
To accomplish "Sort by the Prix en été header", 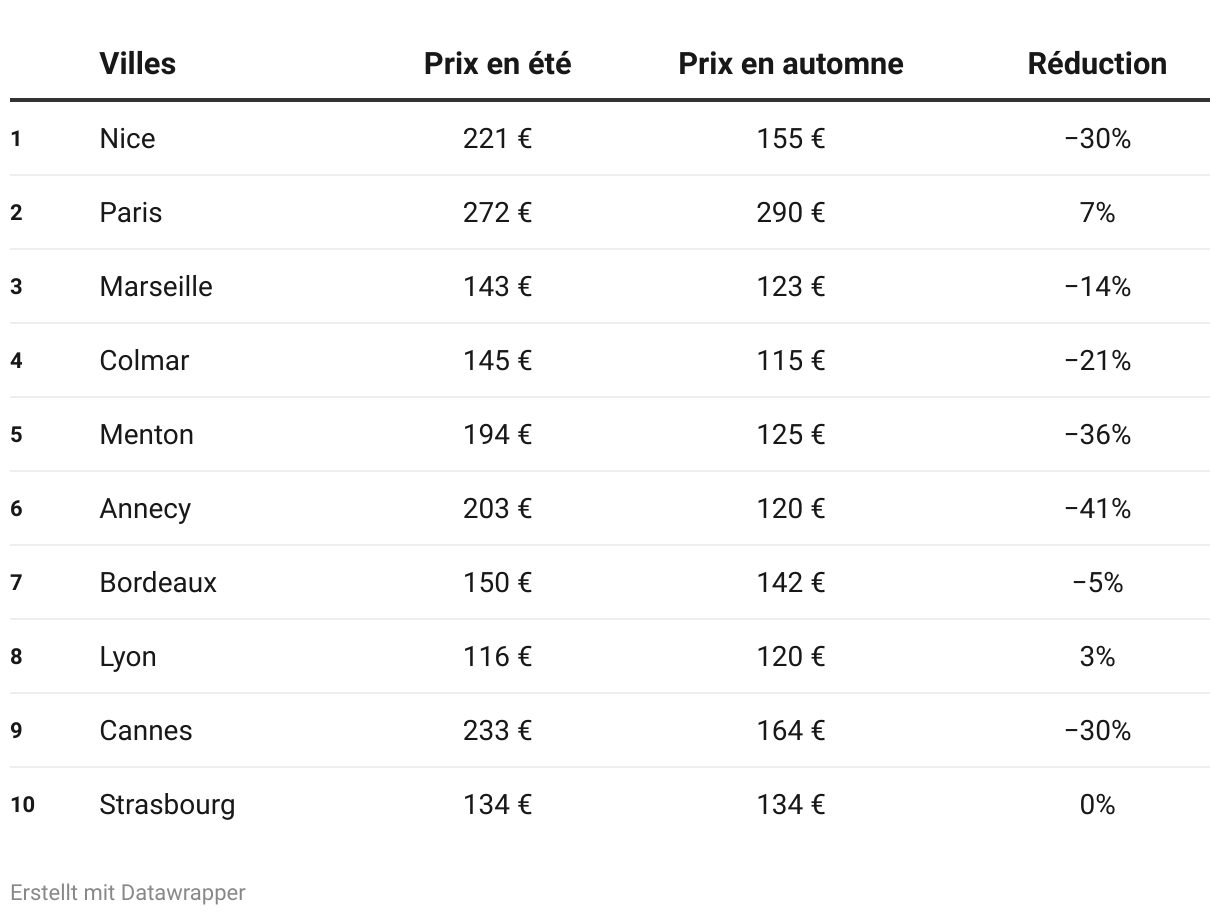I will pyautogui.click(x=497, y=64).
